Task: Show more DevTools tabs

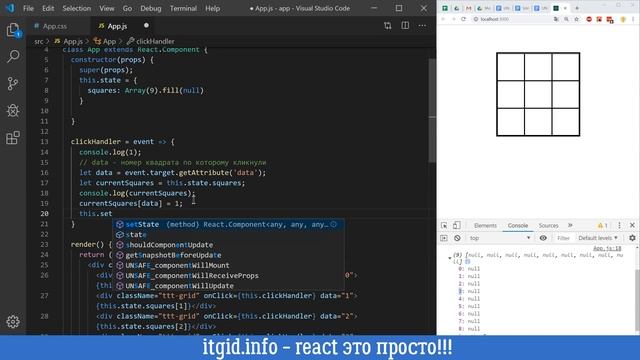Action: (x=570, y=225)
